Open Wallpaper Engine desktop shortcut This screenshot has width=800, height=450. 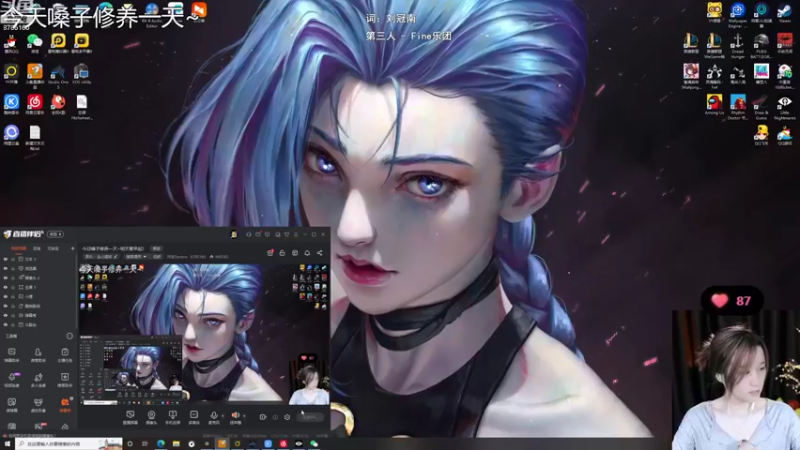(x=738, y=14)
